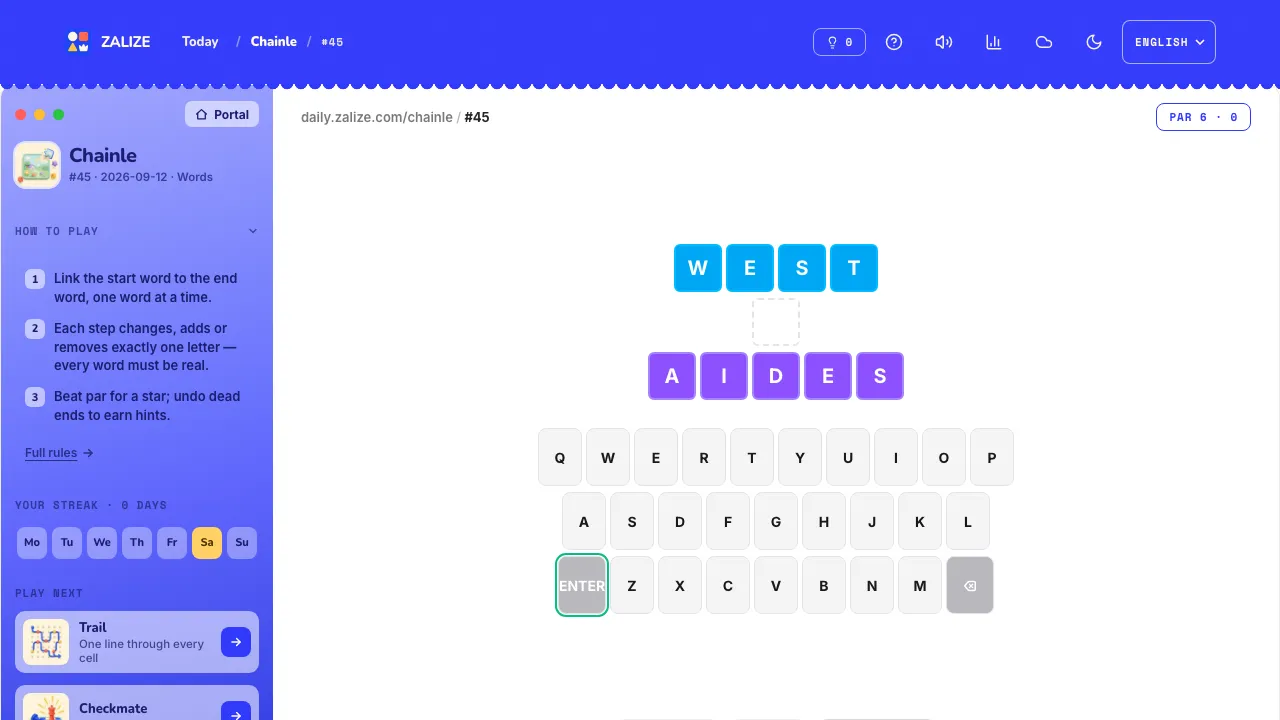Select the Sa day in streak
The width and height of the screenshot is (1280, 720).
207,543
